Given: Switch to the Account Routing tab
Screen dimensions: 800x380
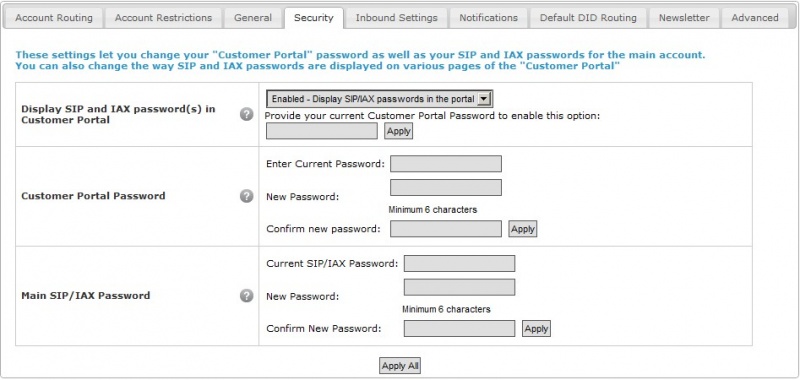Looking at the screenshot, I should 54,18.
